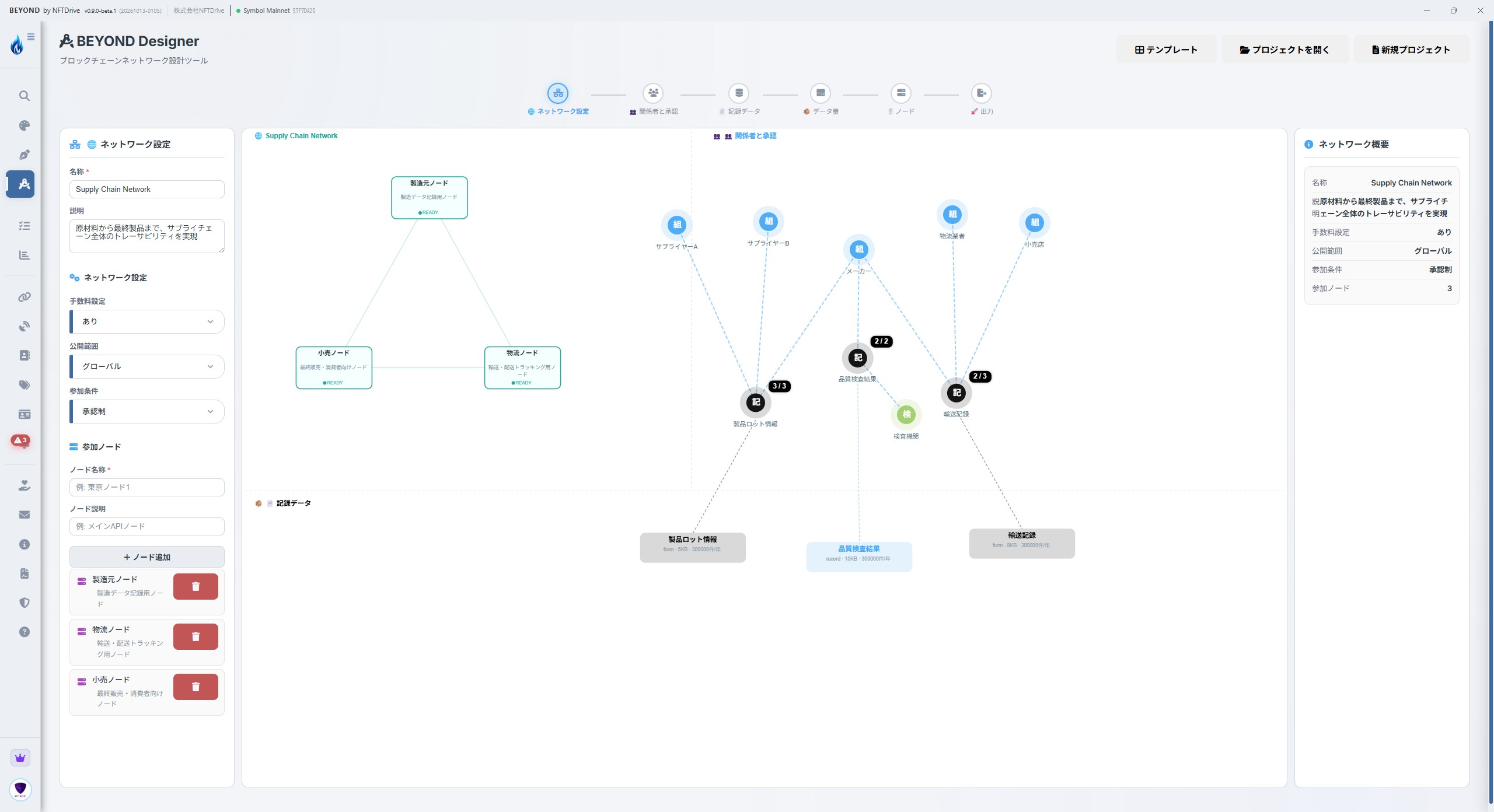Open the checklist icon in sidebar
This screenshot has width=1494, height=812.
pos(24,226)
